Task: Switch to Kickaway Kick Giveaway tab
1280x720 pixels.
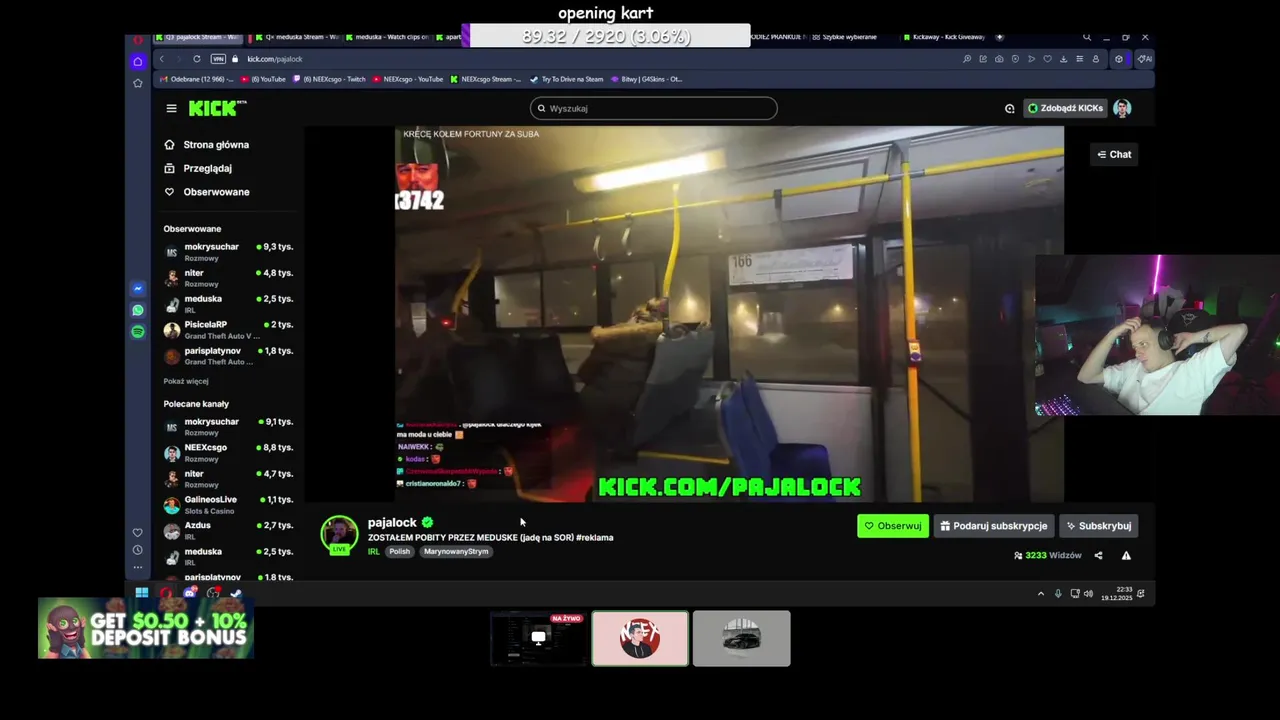Action: pos(943,37)
